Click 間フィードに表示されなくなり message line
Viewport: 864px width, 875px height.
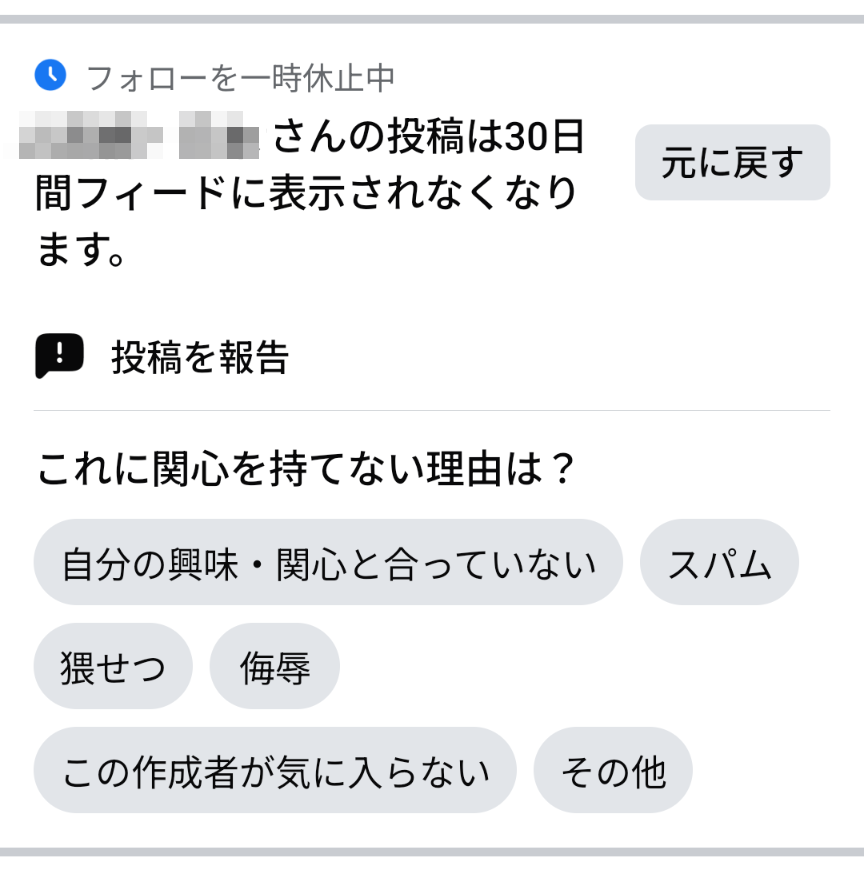(306, 192)
